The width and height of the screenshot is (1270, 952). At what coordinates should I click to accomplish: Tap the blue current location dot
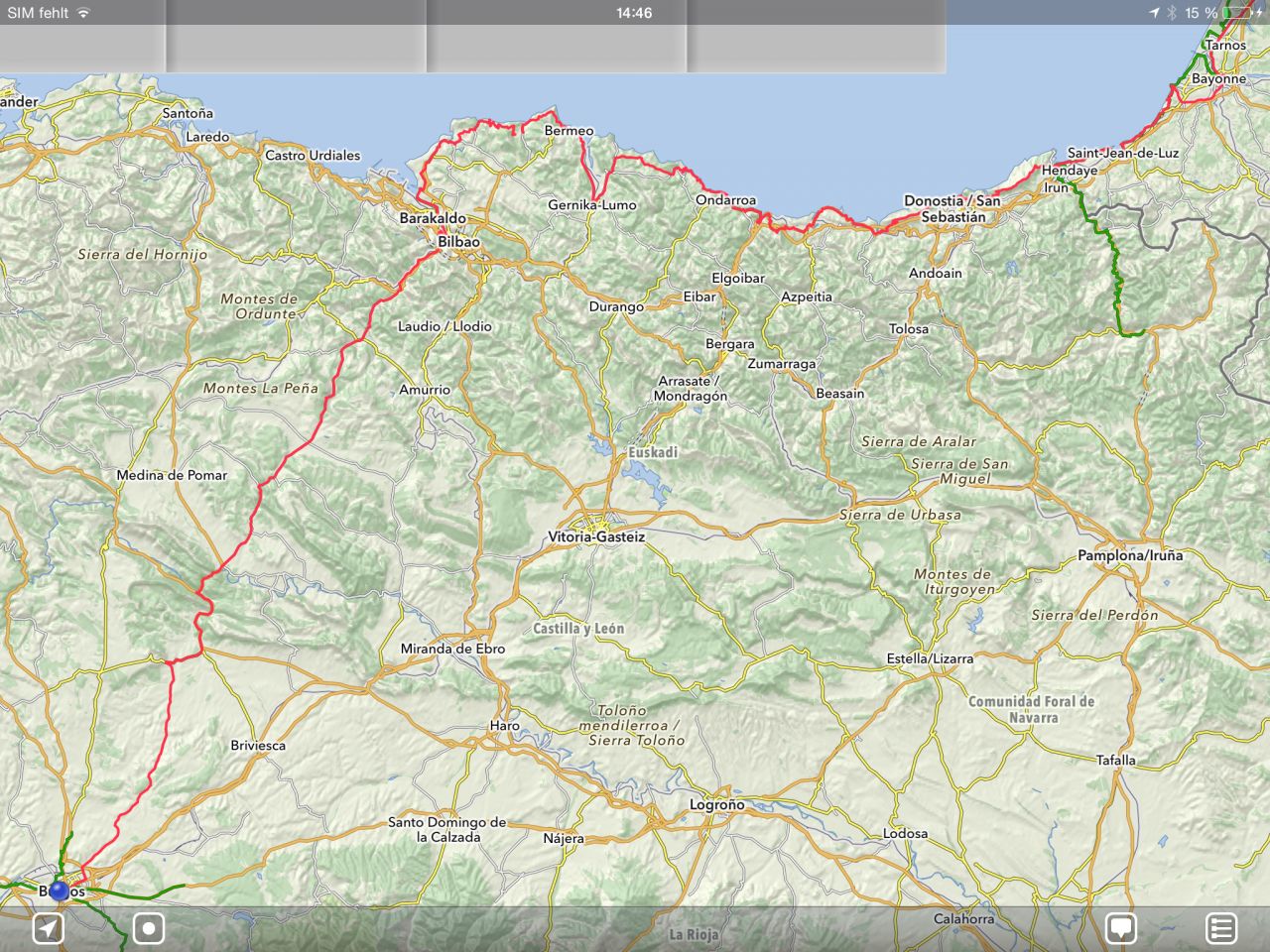tap(60, 892)
